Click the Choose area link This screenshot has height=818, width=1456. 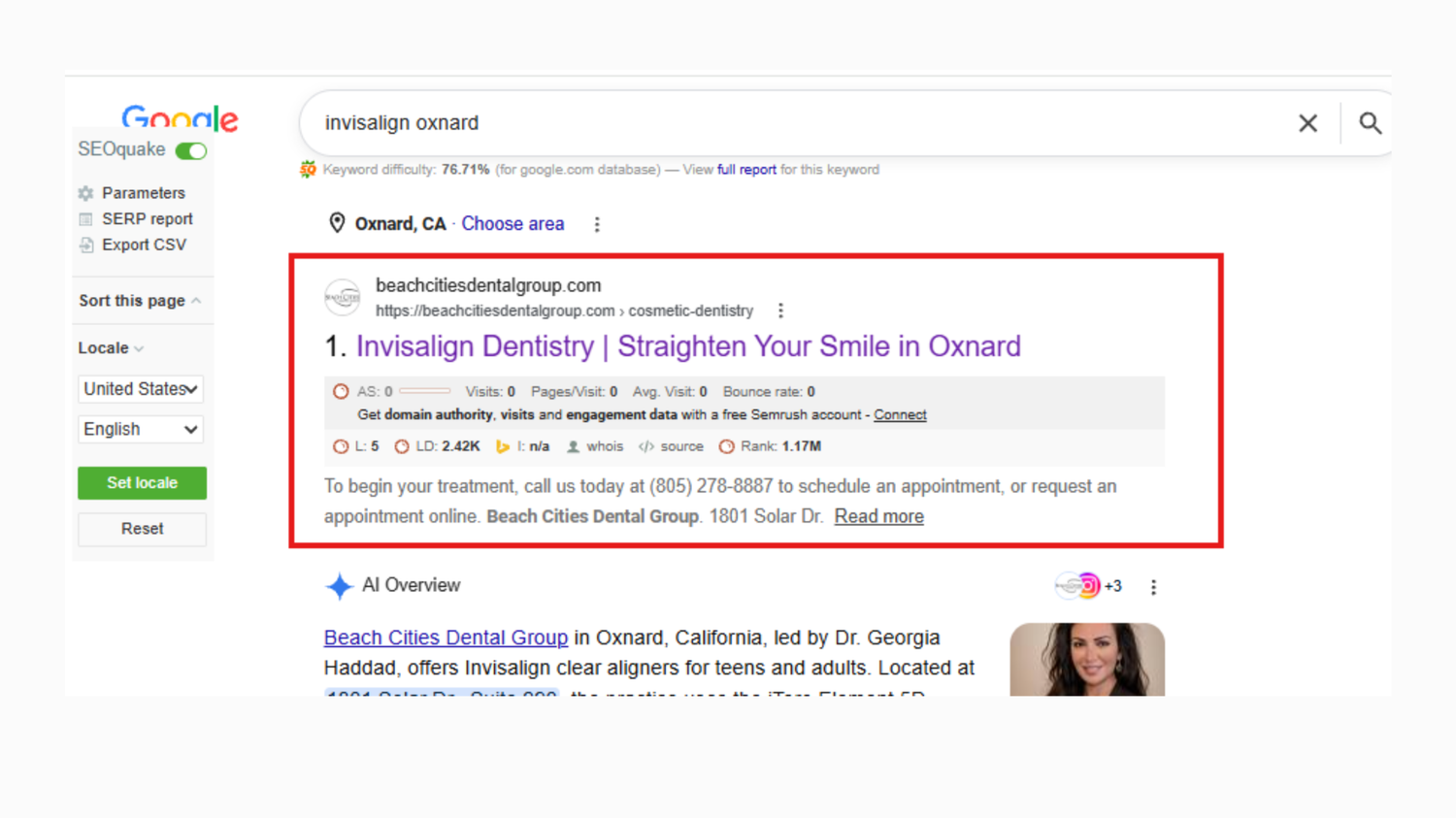(513, 224)
